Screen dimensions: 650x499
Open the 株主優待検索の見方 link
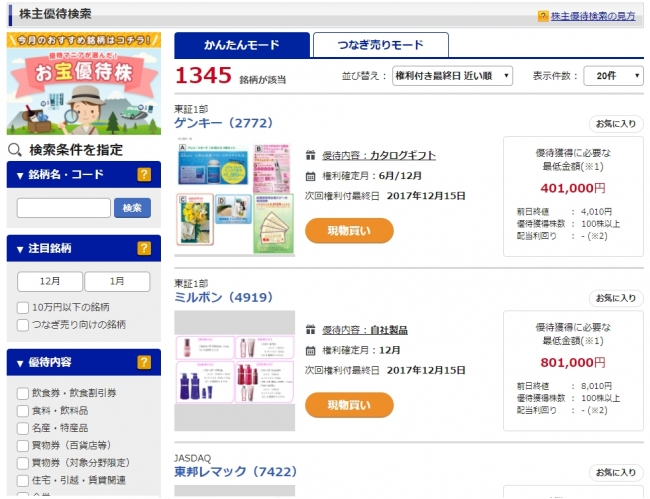[593, 16]
